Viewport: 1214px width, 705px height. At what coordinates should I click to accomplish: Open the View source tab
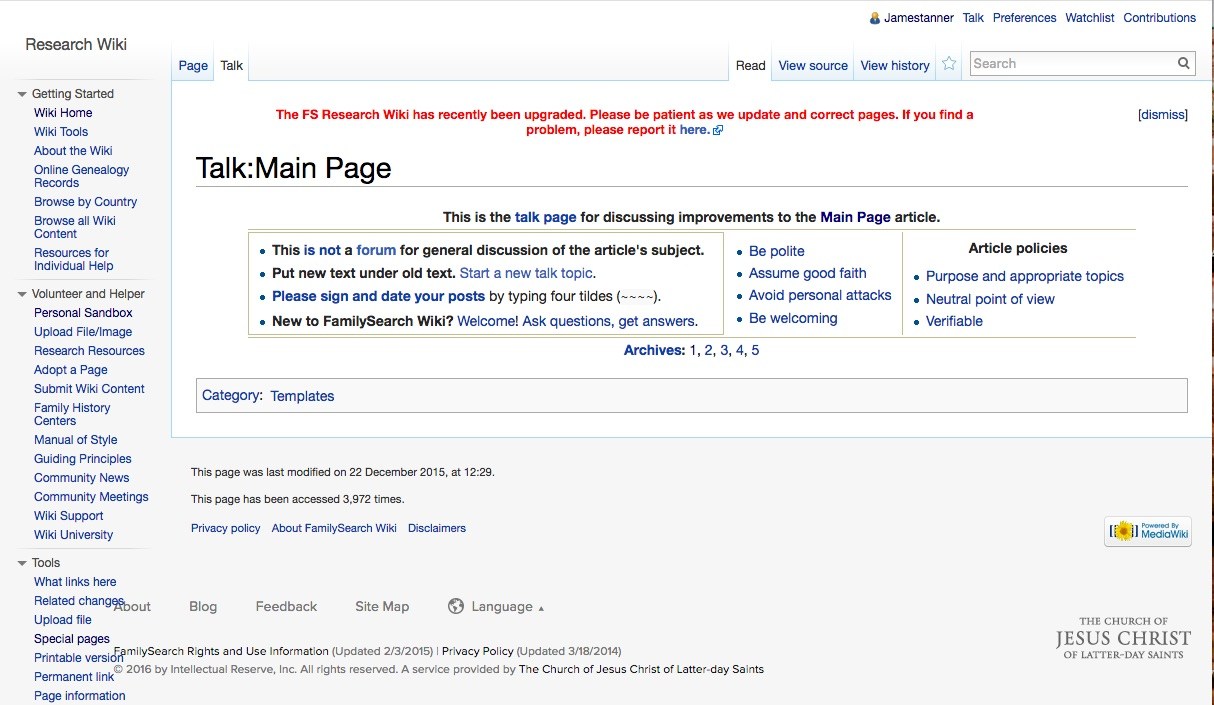click(813, 65)
